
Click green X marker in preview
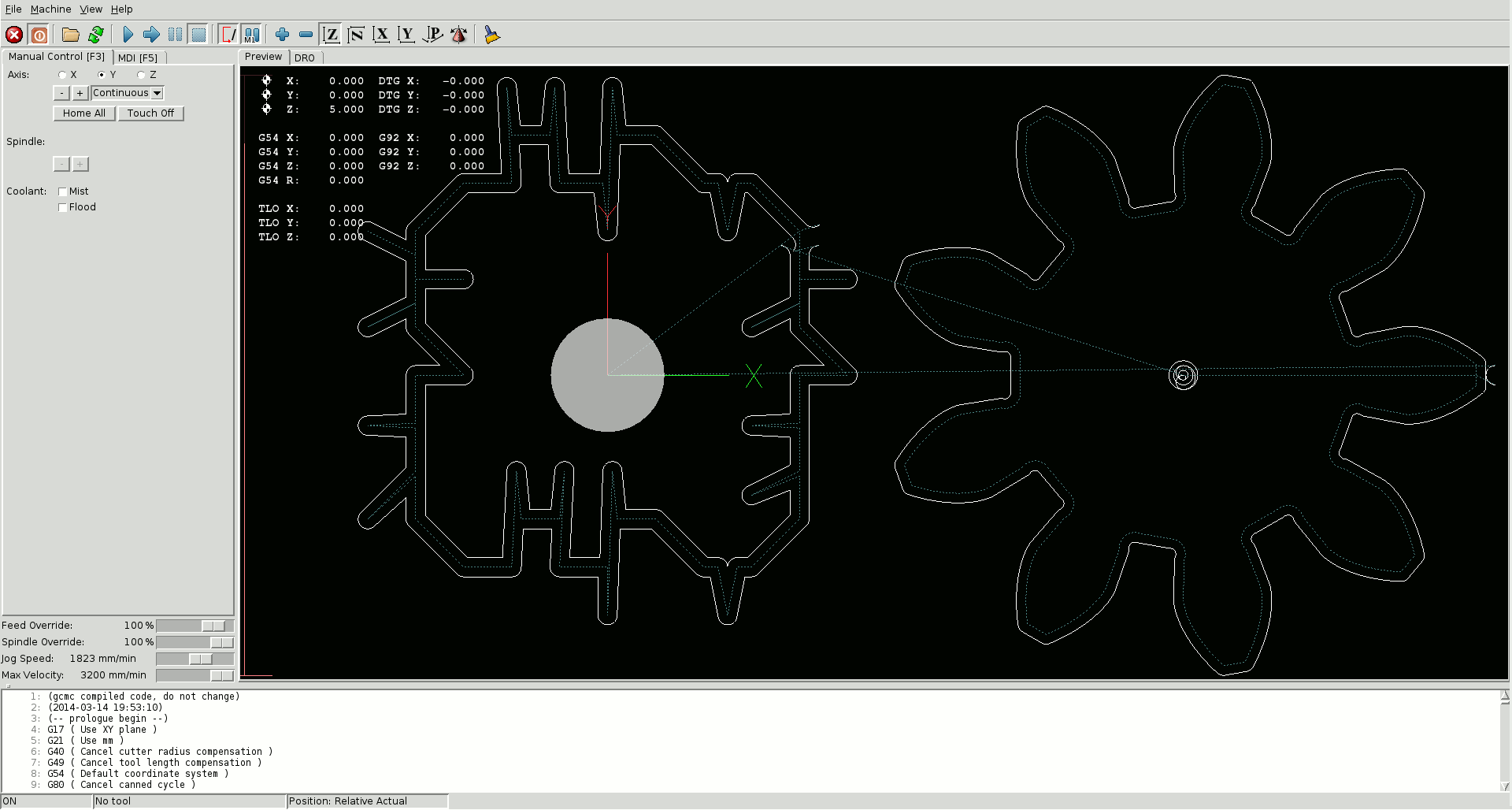754,376
